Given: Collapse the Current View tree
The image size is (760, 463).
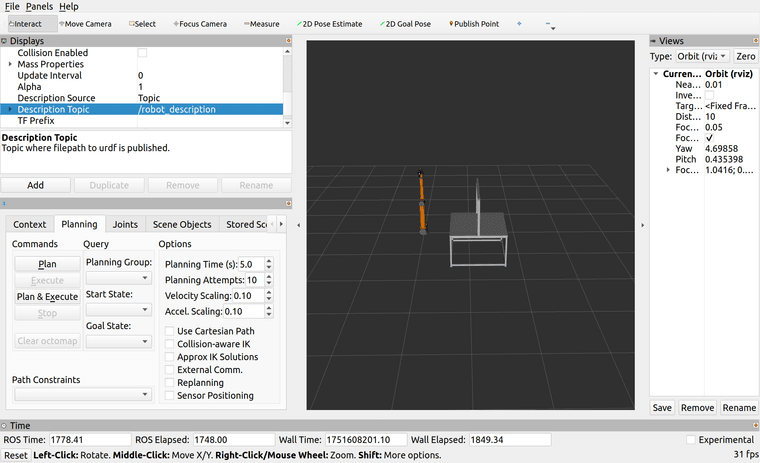Looking at the screenshot, I should pyautogui.click(x=655, y=74).
